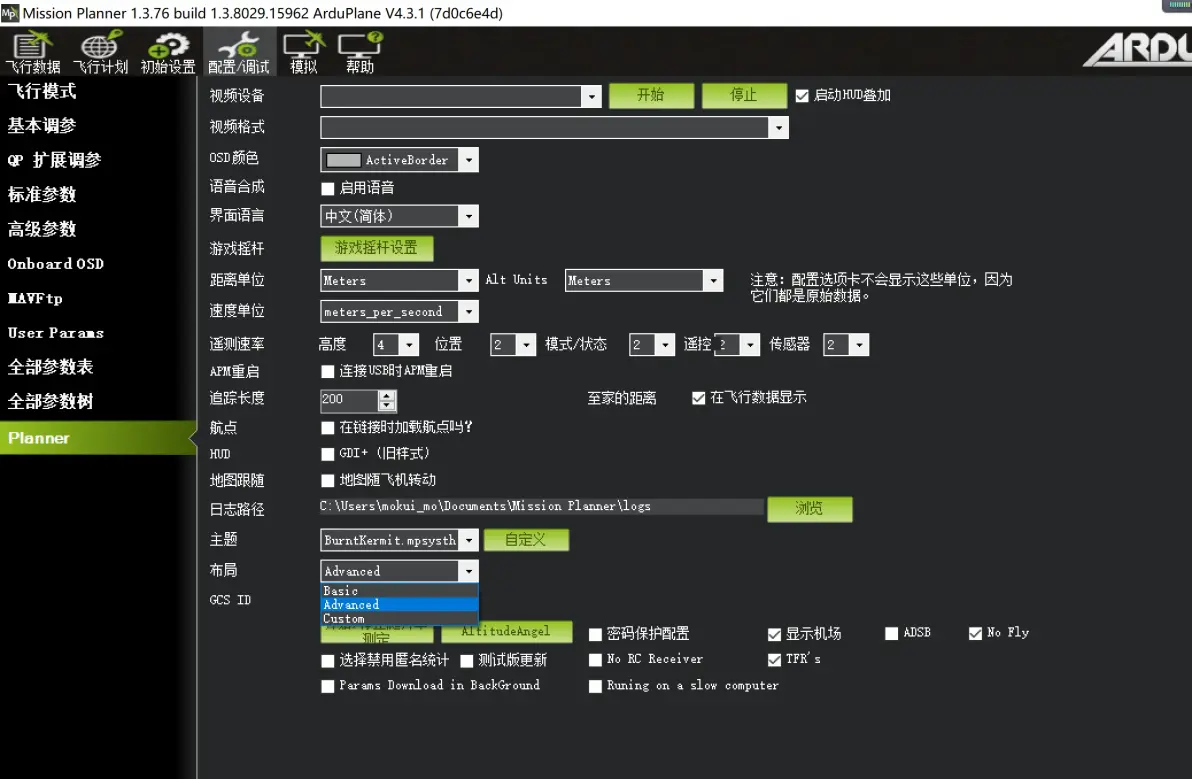Toggle 在飞行数据显示 checkbox
The height and width of the screenshot is (779, 1192).
(699, 398)
